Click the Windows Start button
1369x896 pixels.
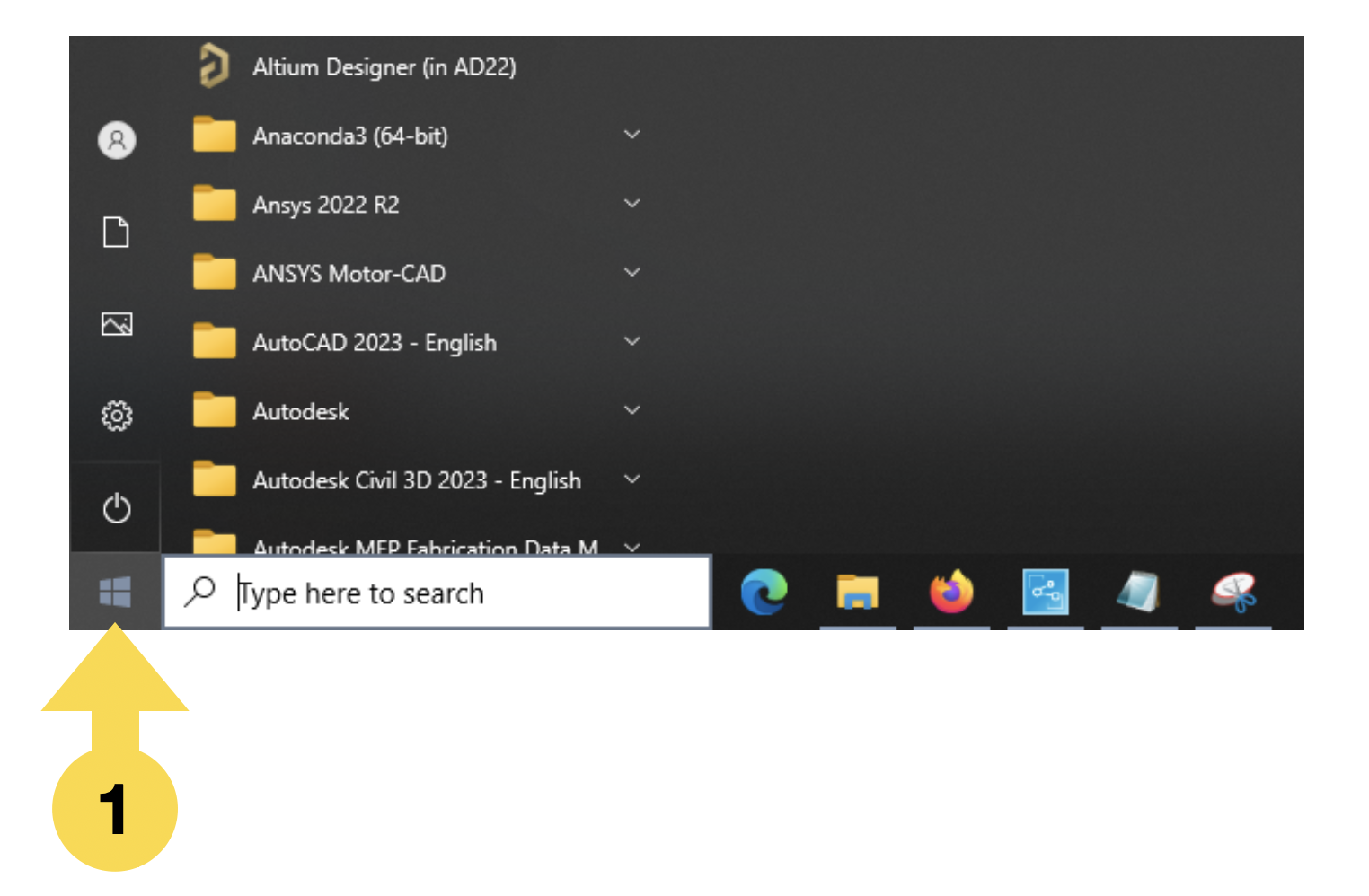pyautogui.click(x=115, y=592)
